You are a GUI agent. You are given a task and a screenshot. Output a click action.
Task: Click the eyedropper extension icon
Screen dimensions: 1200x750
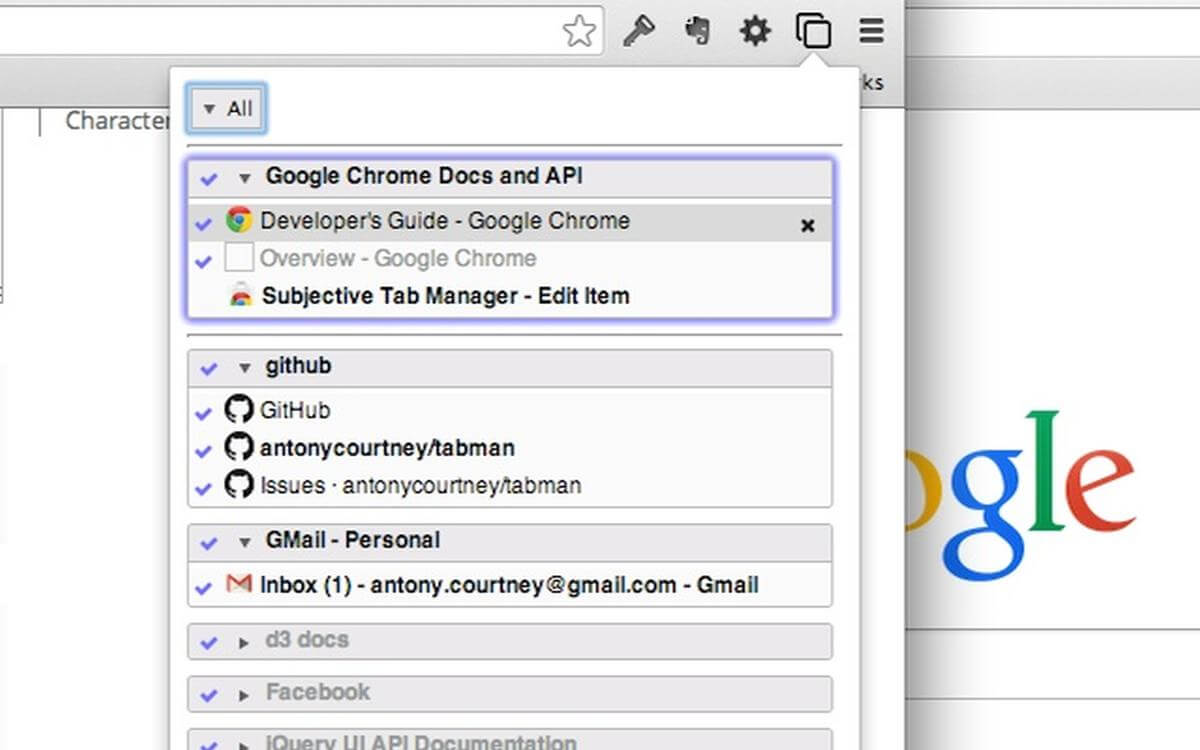638,32
